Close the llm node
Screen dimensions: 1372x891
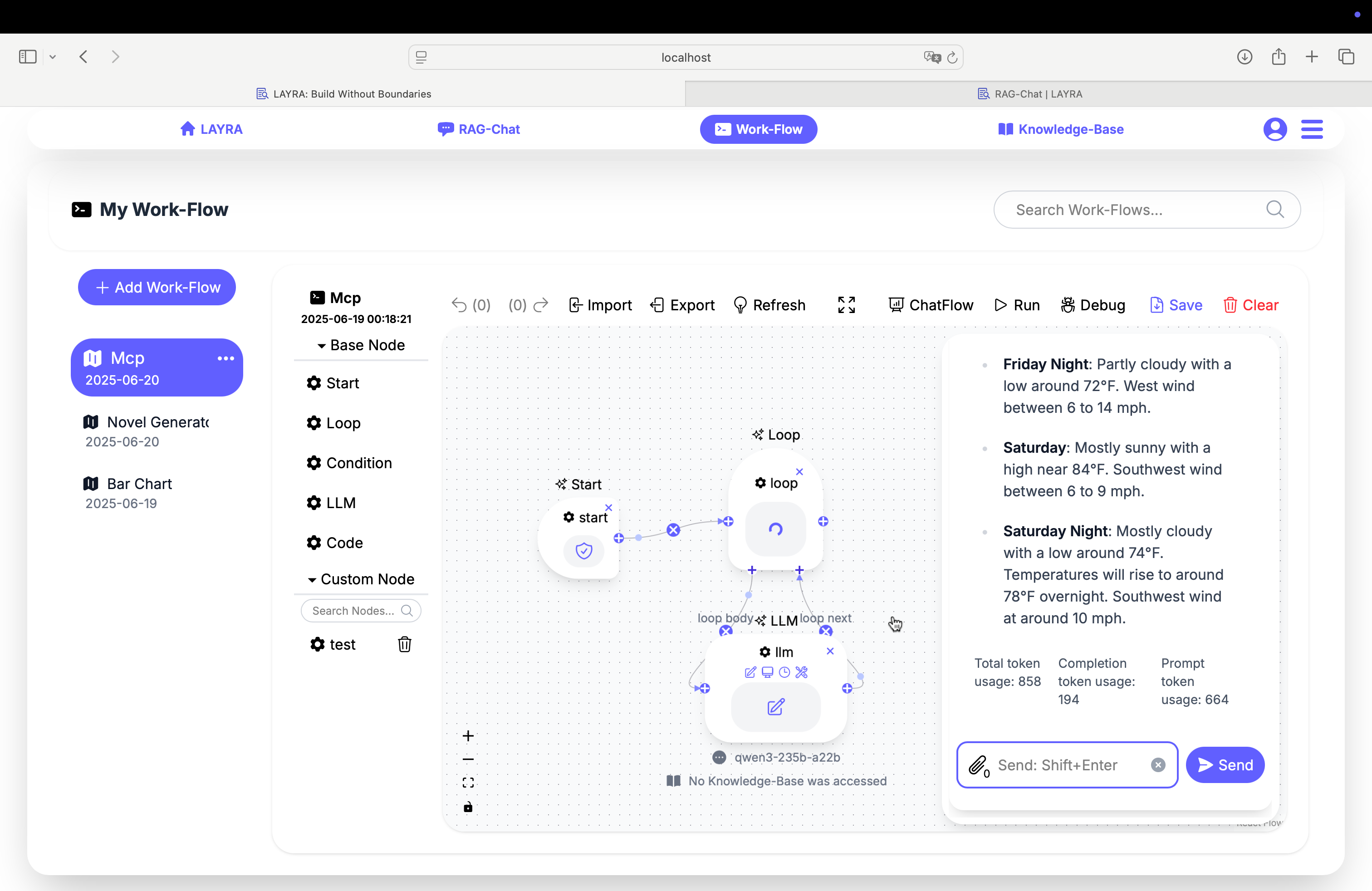coord(830,651)
